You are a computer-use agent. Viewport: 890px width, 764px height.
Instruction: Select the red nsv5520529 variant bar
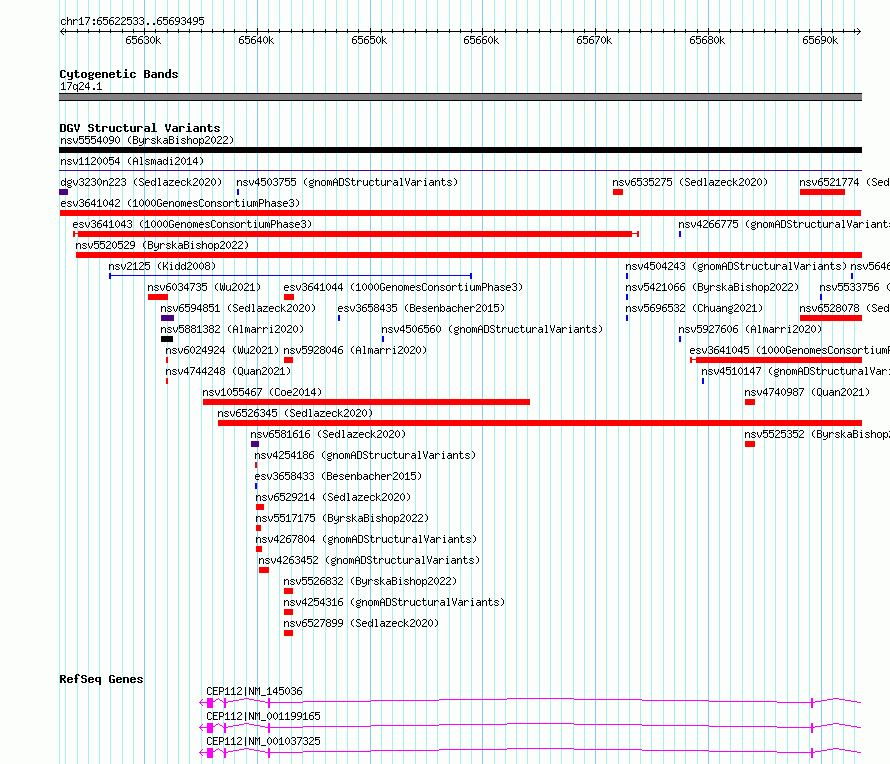tap(469, 255)
